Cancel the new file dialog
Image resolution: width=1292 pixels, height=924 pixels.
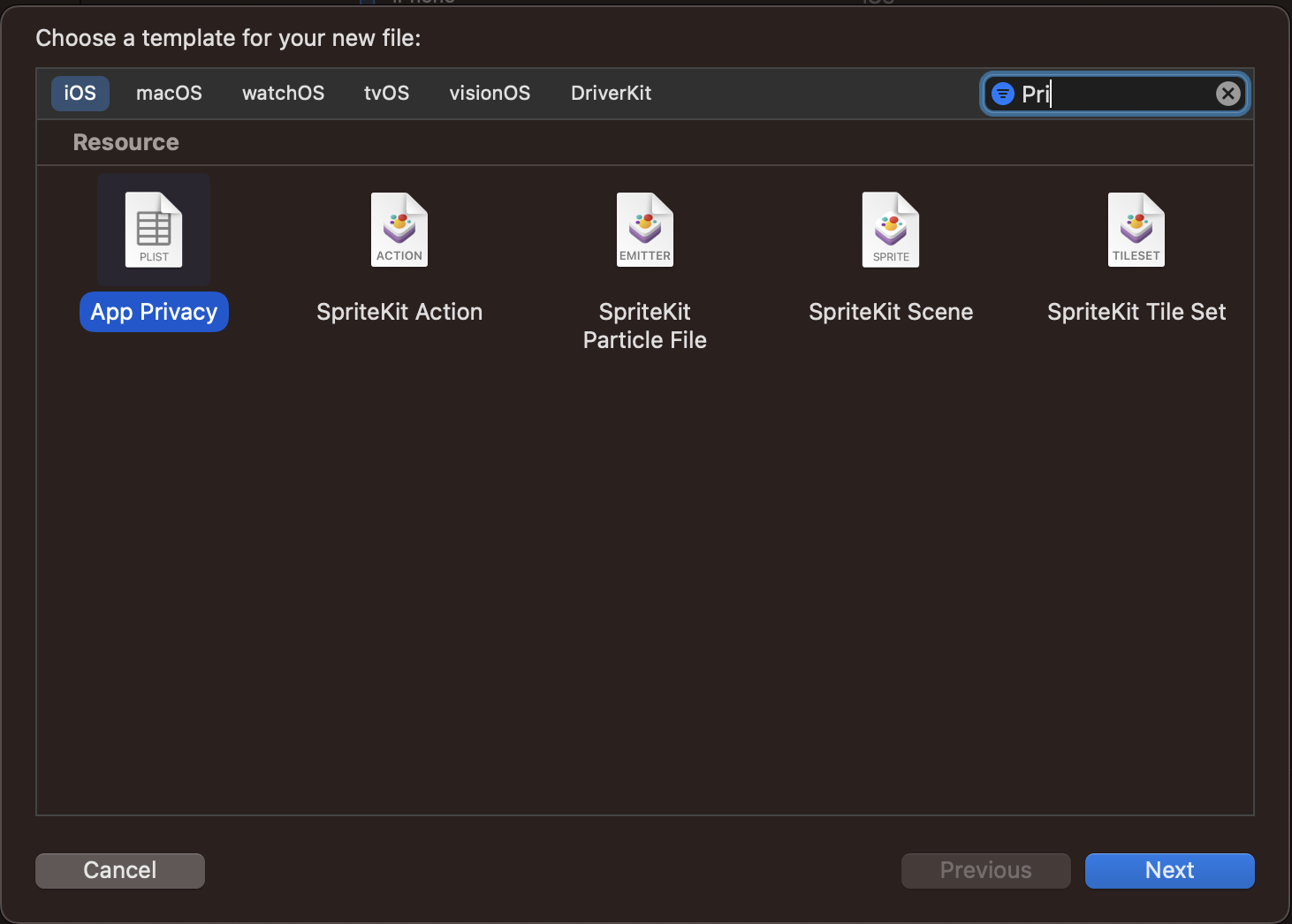pos(120,871)
